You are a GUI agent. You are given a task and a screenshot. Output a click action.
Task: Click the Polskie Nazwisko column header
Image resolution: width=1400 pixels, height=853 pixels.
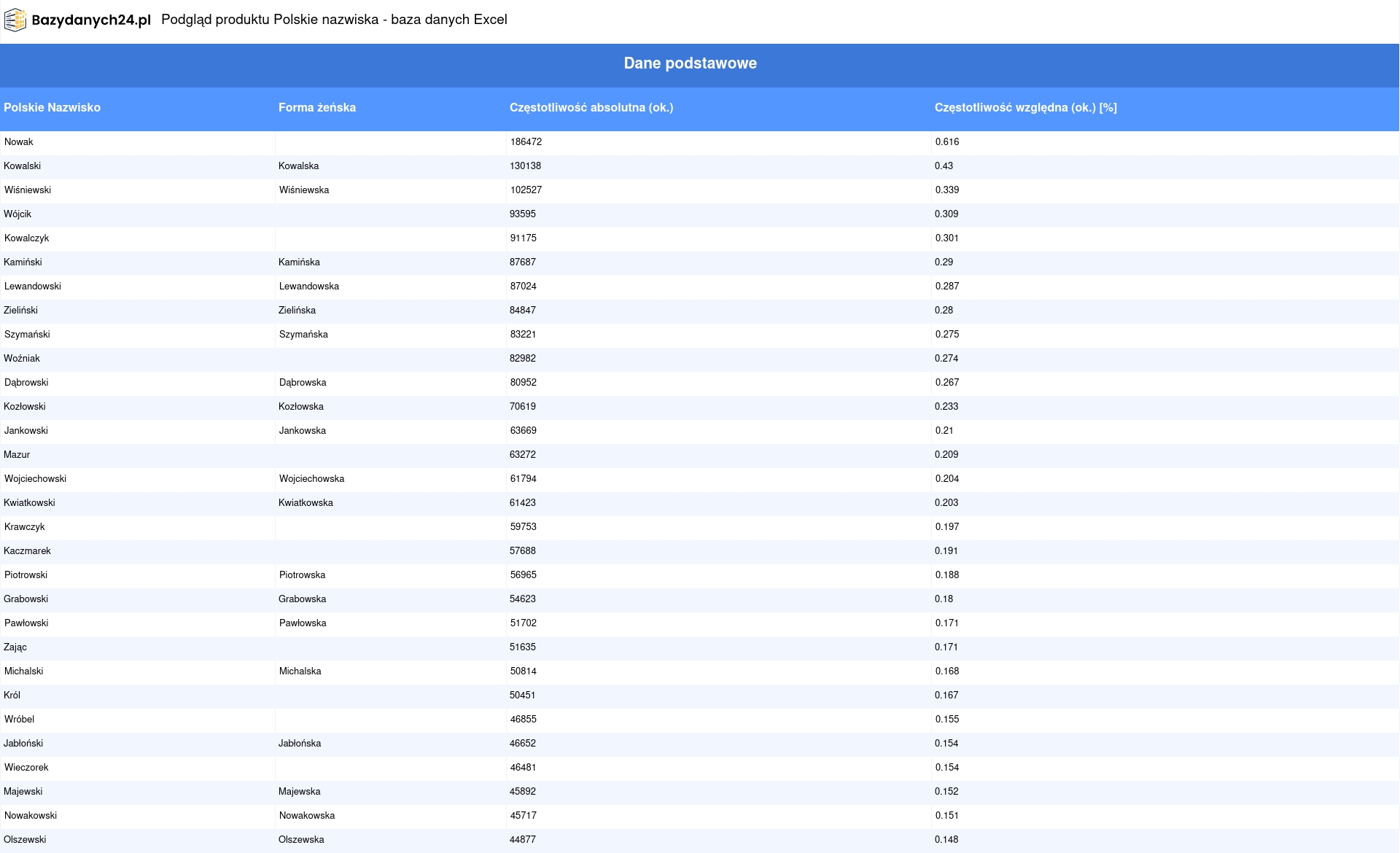pos(52,108)
